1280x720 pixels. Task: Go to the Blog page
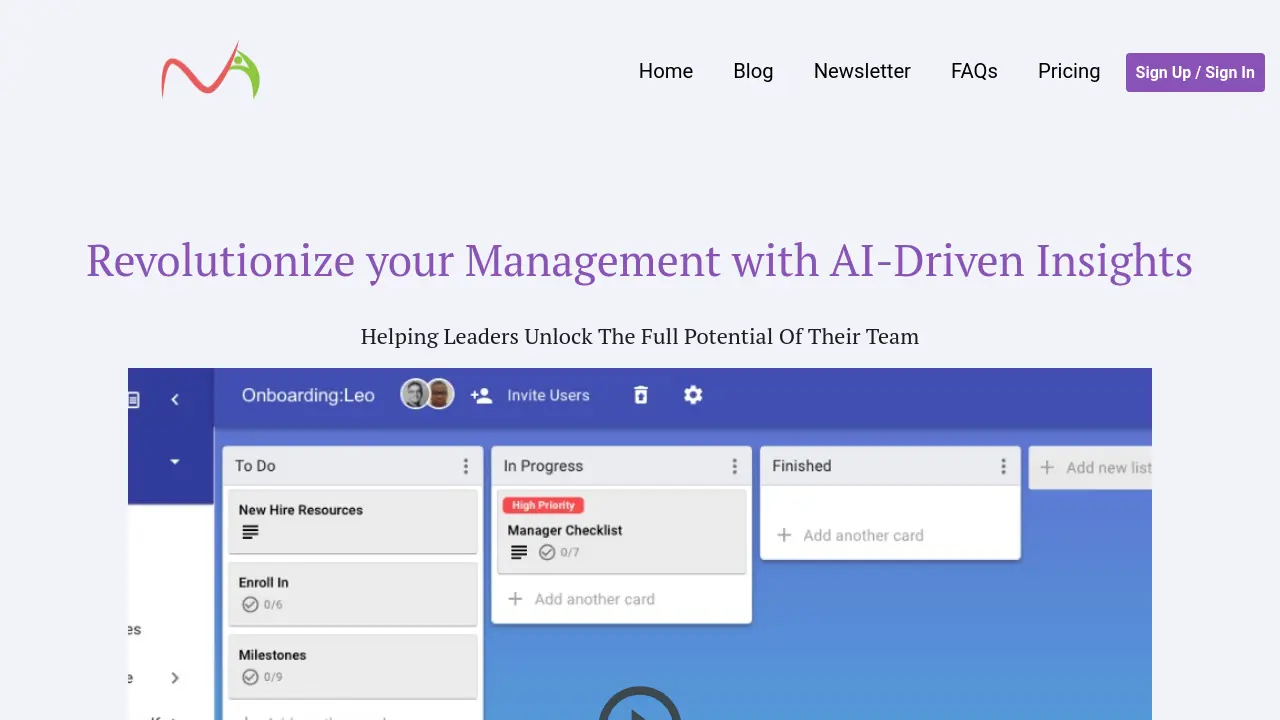point(753,71)
